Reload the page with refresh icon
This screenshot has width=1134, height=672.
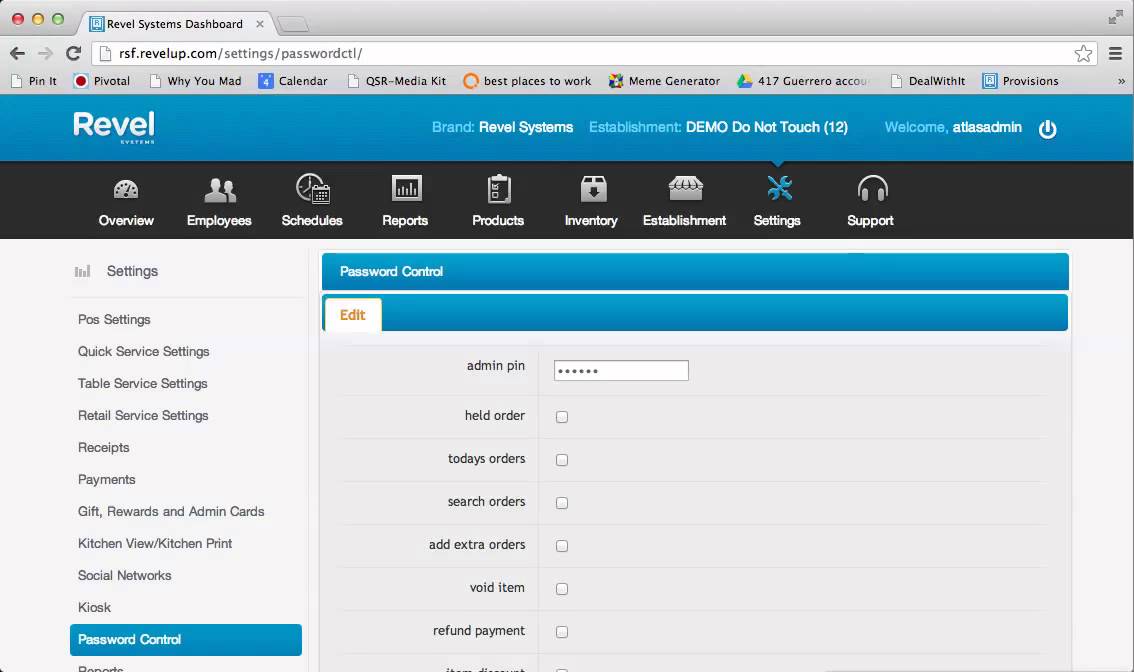(x=73, y=54)
